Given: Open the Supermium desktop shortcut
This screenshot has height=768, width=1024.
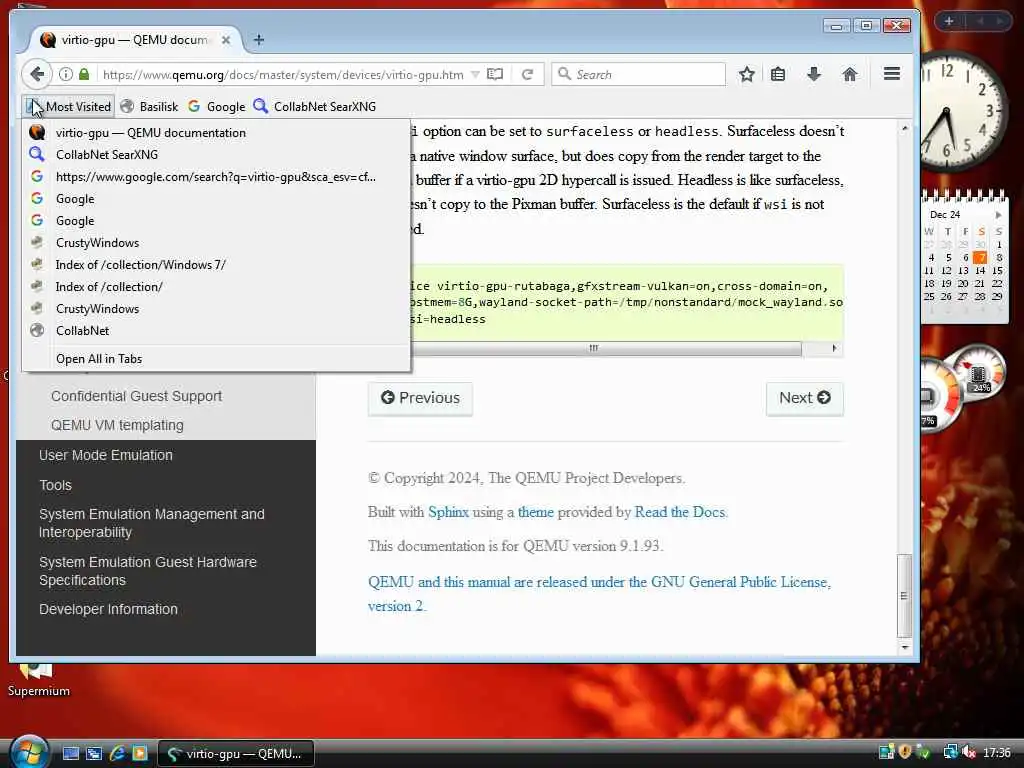Looking at the screenshot, I should tap(38, 679).
